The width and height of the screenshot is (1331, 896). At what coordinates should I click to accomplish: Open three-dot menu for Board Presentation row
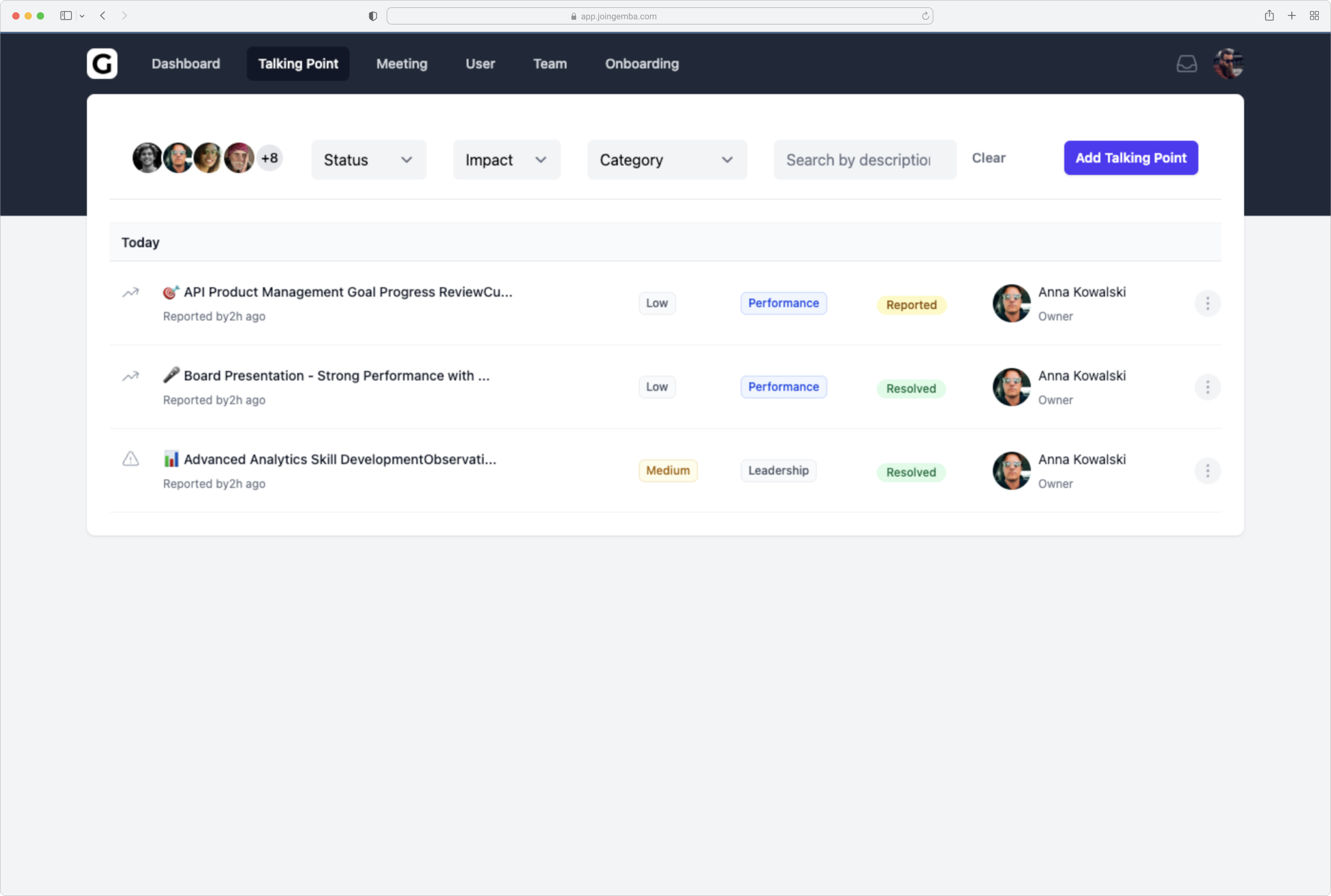point(1207,387)
